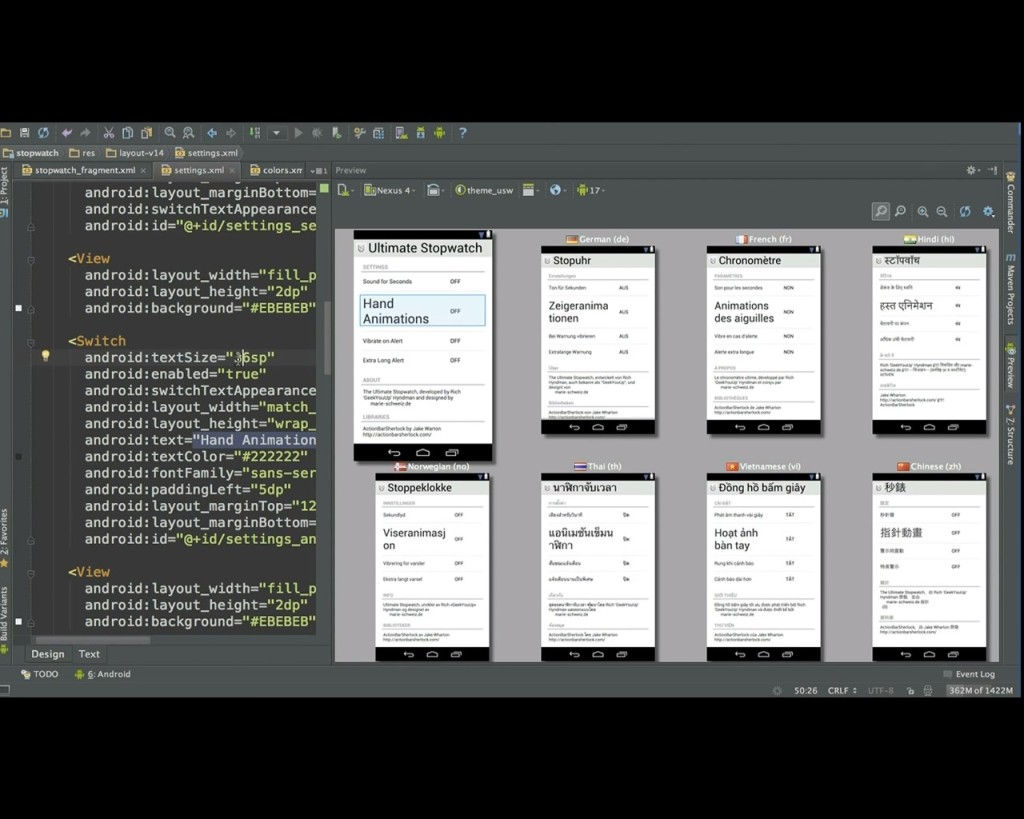
Task: Open the 2: Favorites tool window
Action: pyautogui.click(x=5, y=538)
